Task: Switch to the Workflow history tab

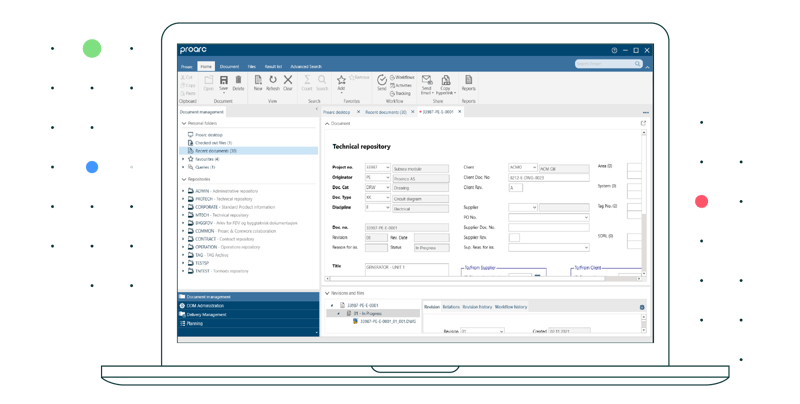Action: (x=511, y=307)
